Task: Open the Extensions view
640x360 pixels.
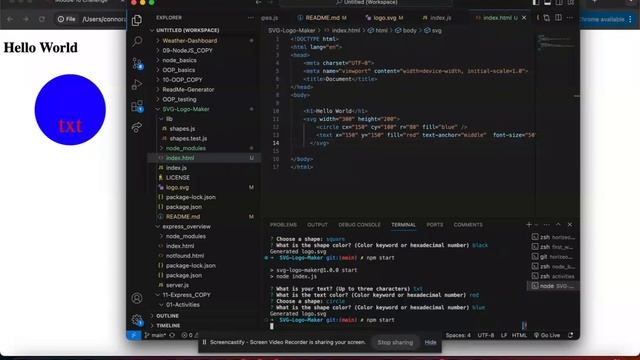Action: tap(137, 106)
